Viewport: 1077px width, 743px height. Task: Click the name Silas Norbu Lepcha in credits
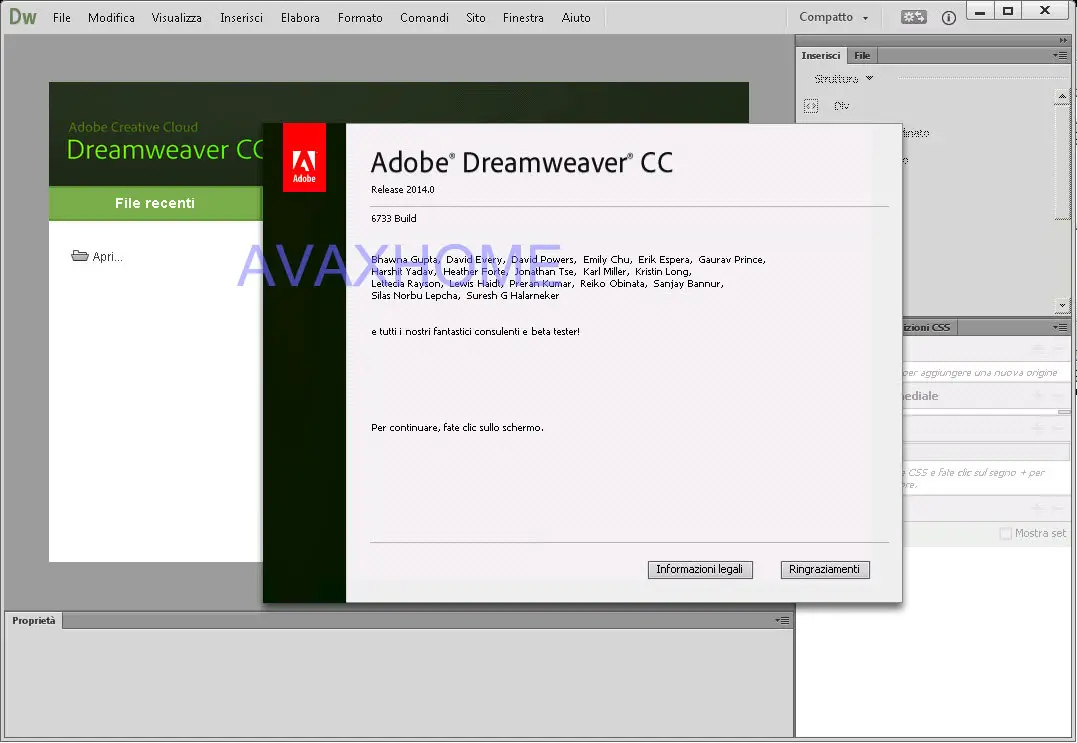tap(414, 296)
